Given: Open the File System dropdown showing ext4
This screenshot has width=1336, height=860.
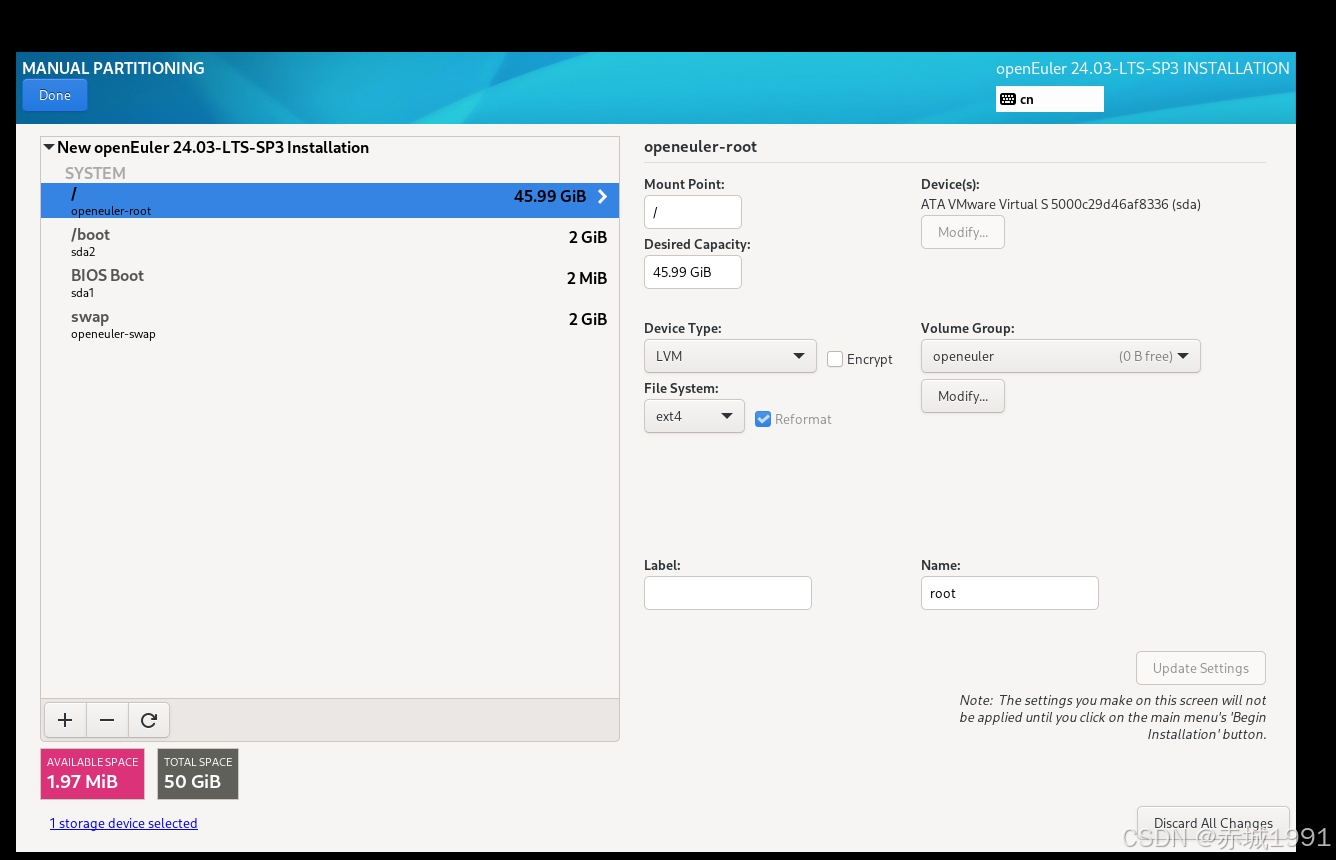Looking at the screenshot, I should click(x=694, y=416).
